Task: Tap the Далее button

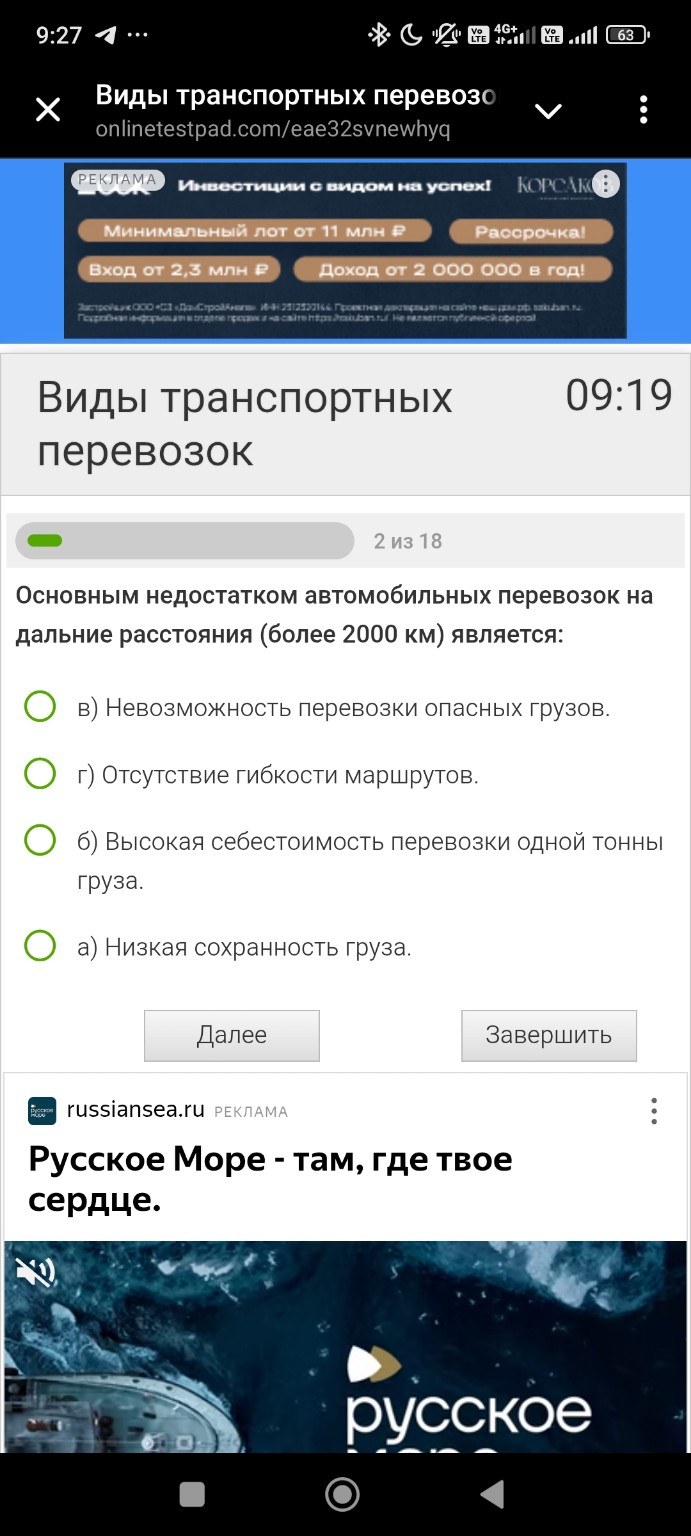Action: pyautogui.click(x=231, y=1035)
